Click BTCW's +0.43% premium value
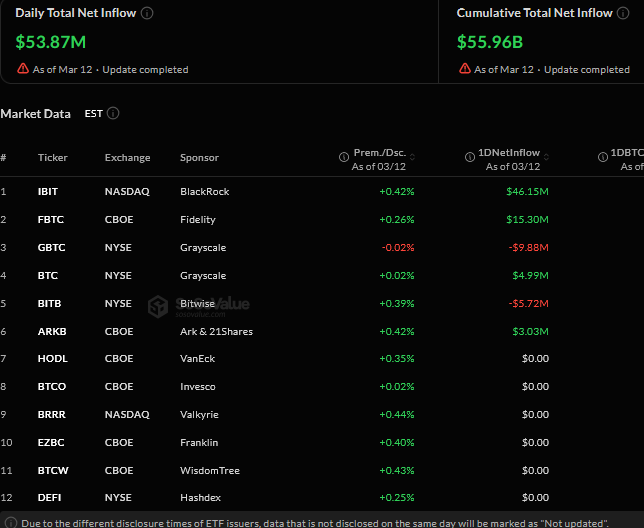 [397, 471]
